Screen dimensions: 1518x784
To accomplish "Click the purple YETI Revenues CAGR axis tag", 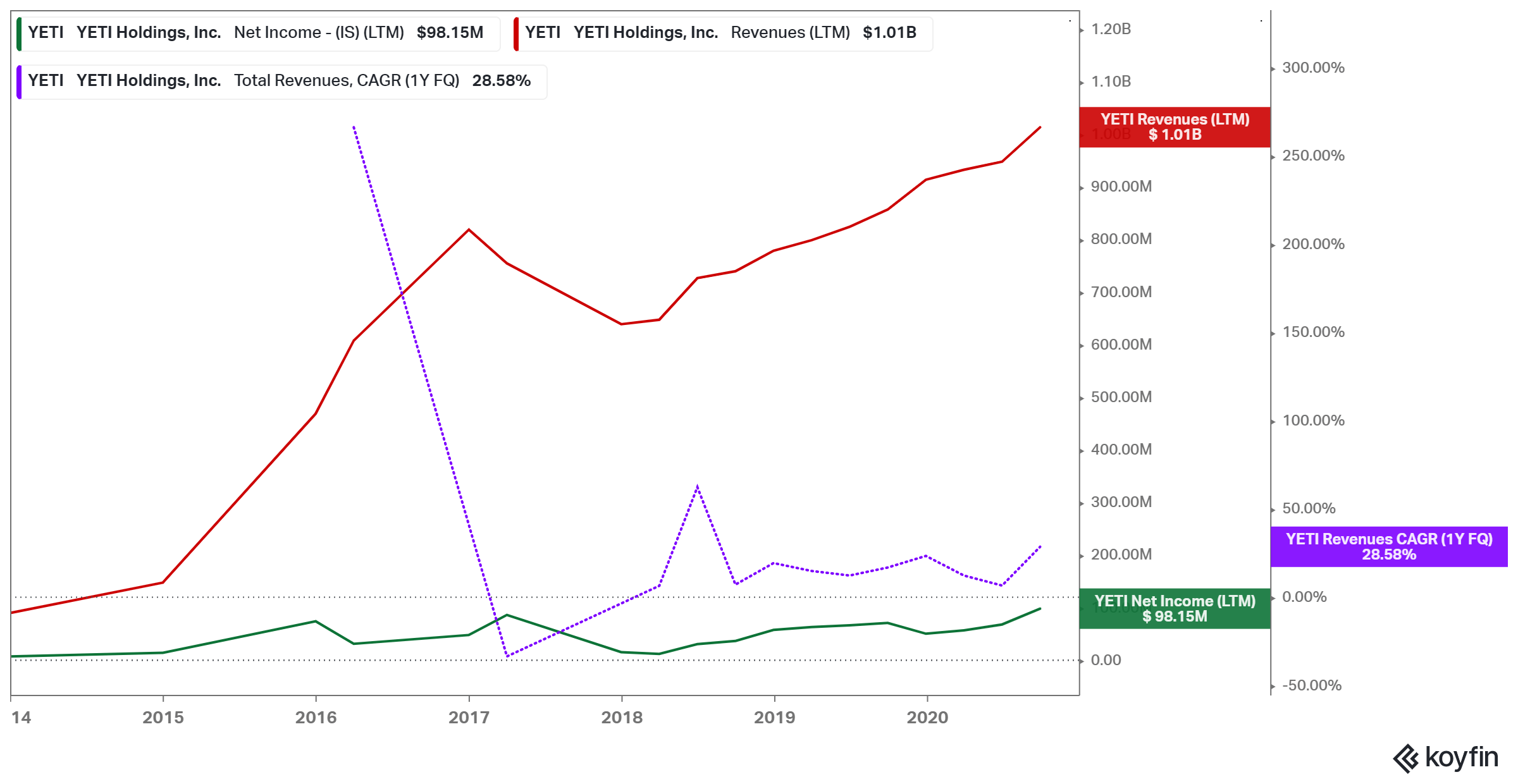I will 1389,547.
